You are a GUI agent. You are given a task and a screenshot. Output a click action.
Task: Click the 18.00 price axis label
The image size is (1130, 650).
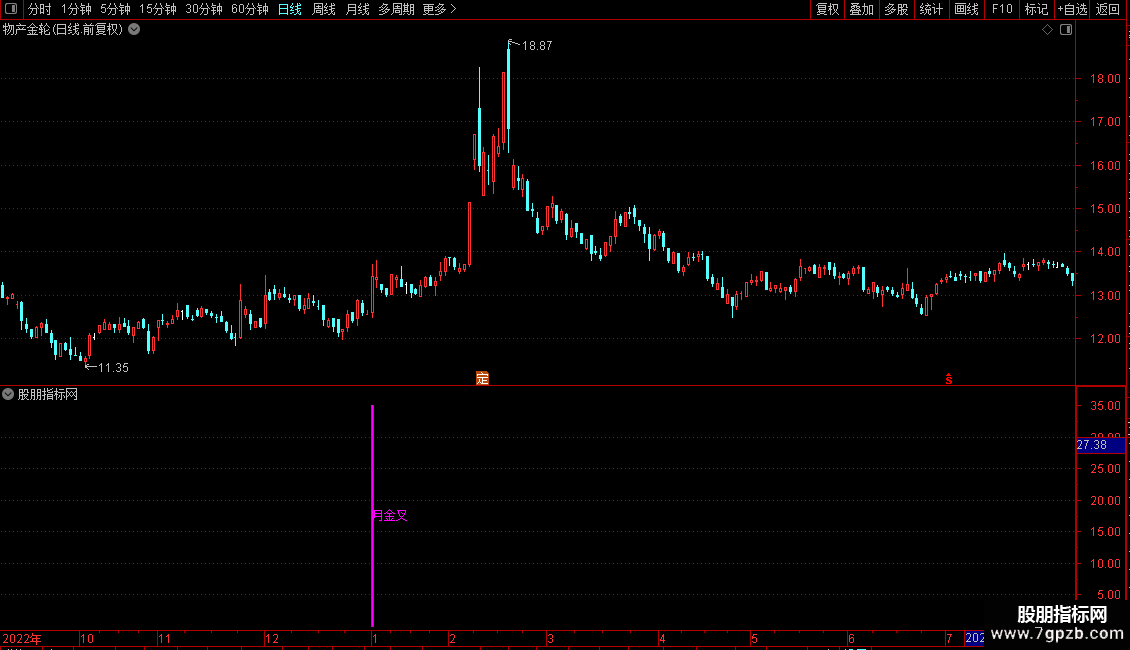pos(1105,79)
